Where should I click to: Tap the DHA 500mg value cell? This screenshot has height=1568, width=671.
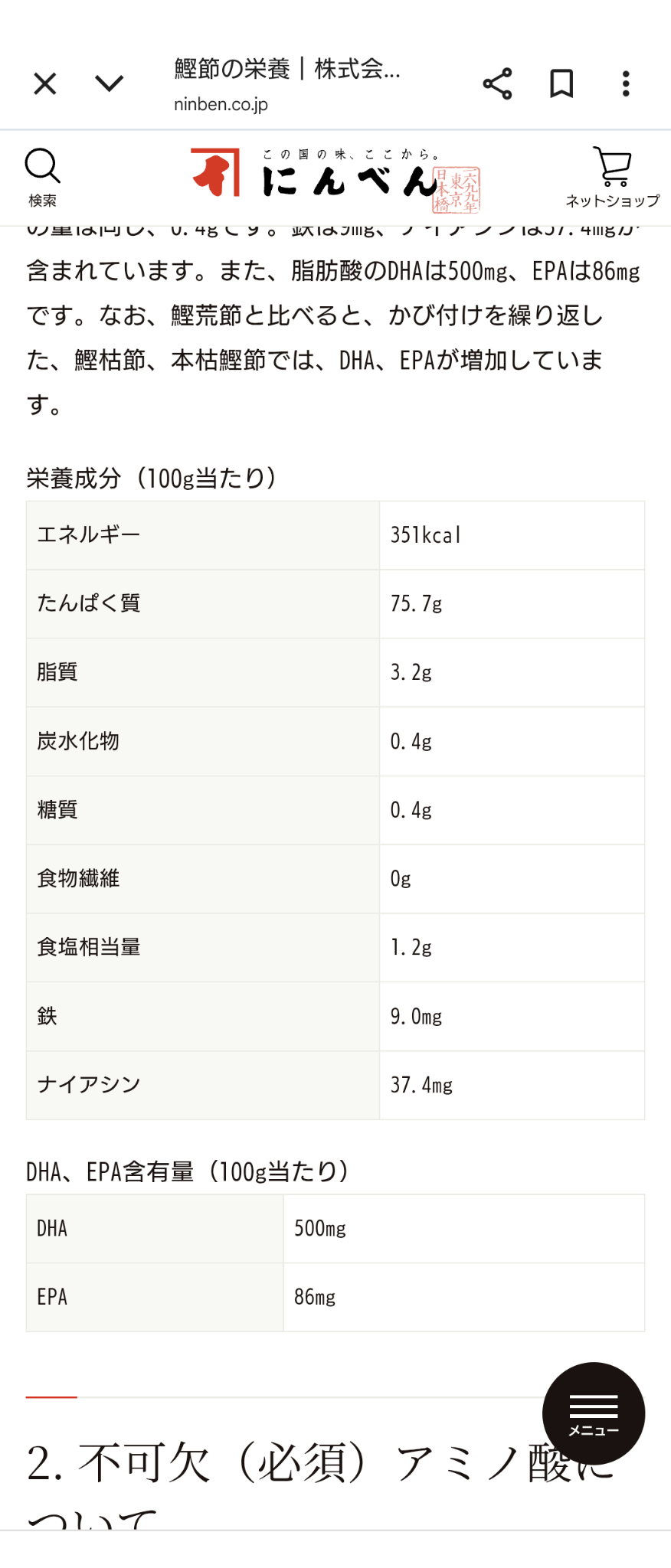point(320,1229)
